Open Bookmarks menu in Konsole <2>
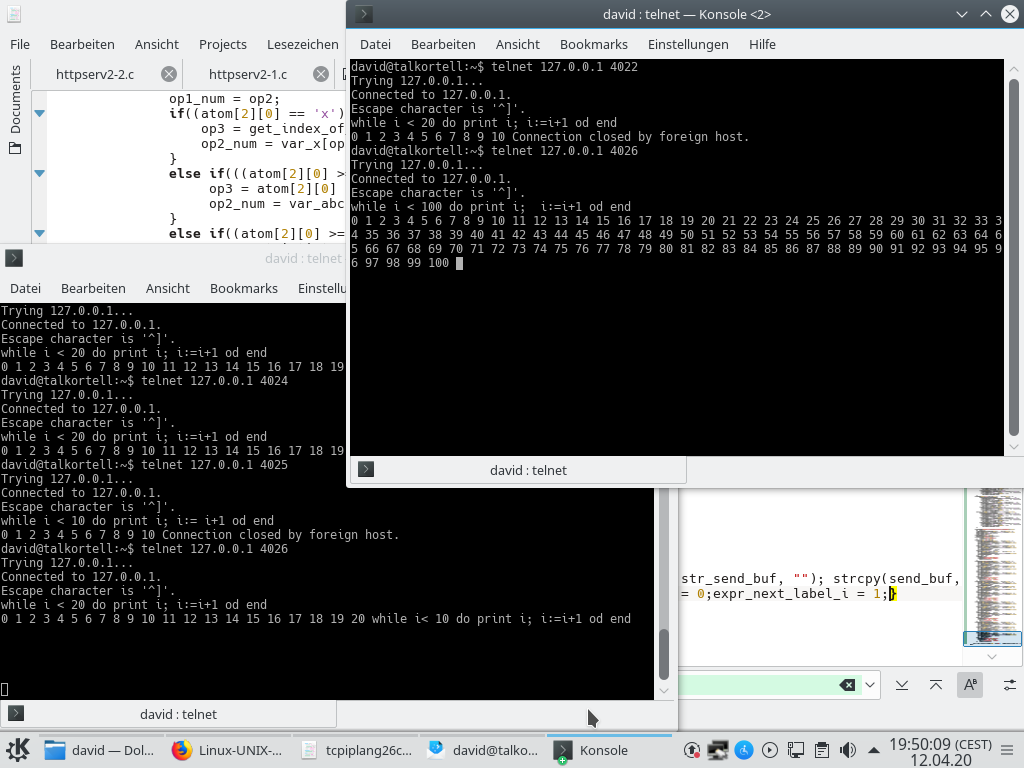The height and width of the screenshot is (768, 1024). pyautogui.click(x=593, y=44)
